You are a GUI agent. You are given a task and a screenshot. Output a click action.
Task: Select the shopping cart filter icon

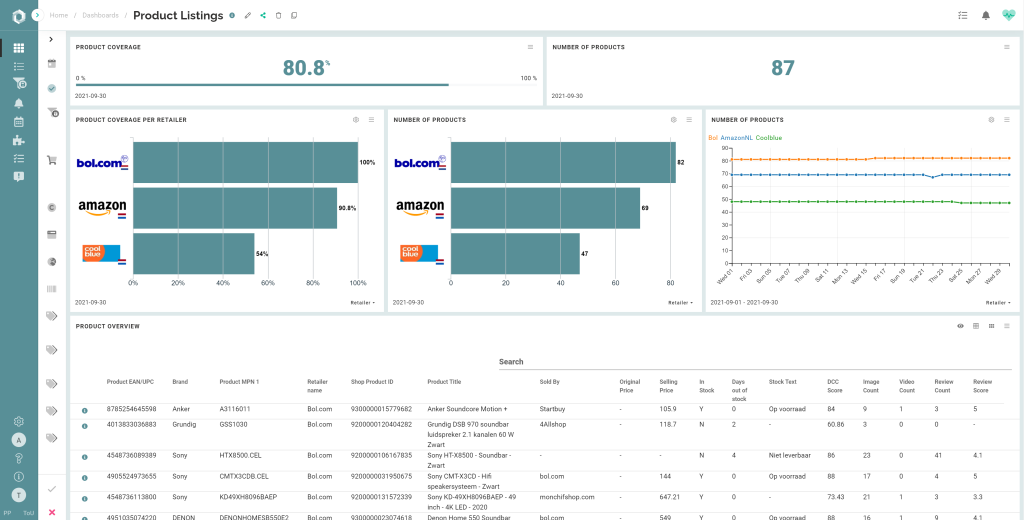tap(52, 160)
